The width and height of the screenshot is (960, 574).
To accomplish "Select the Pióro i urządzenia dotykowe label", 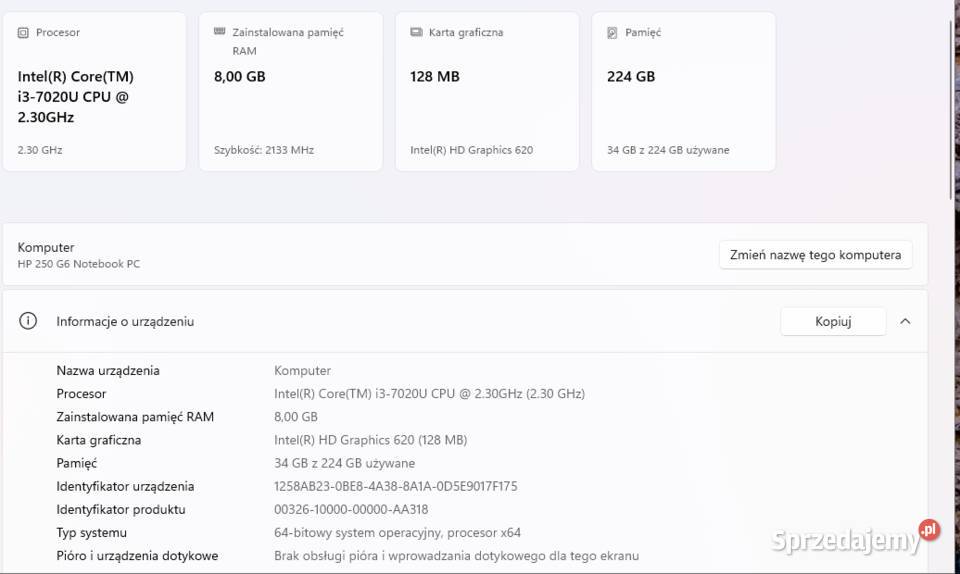I will pos(137,556).
